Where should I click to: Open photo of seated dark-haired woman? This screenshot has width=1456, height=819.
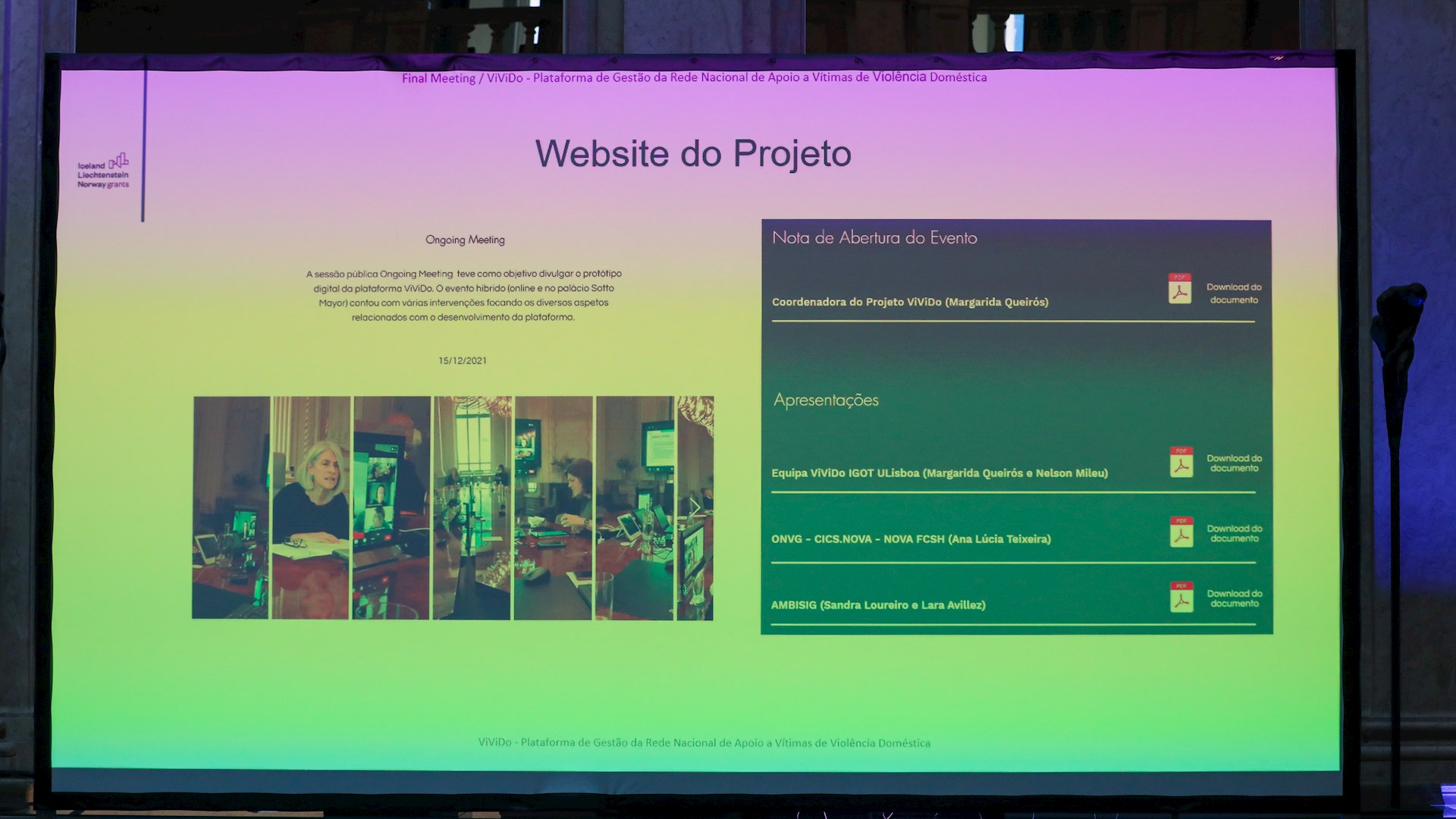click(553, 507)
